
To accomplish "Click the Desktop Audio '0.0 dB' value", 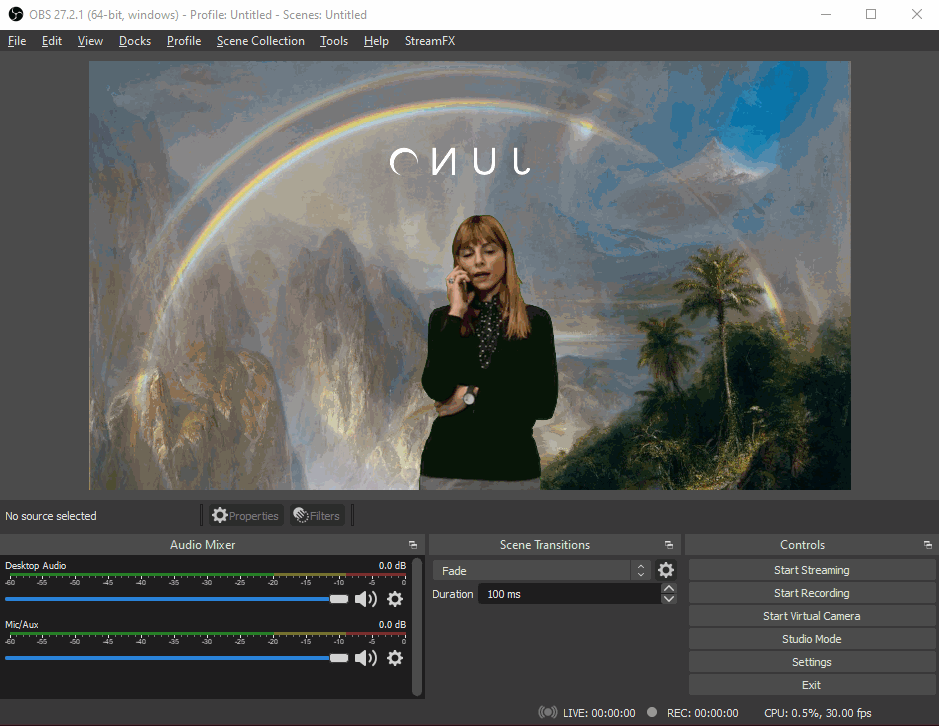I will [x=392, y=565].
